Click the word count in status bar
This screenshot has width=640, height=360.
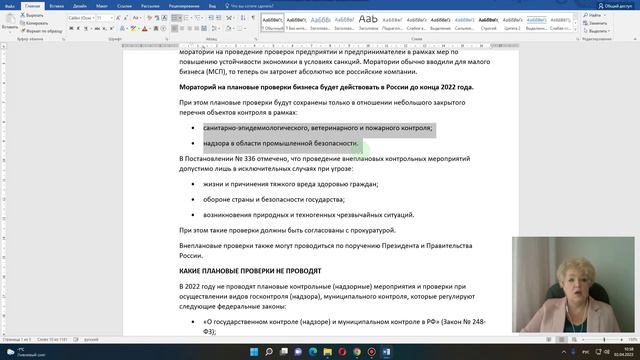click(52, 339)
